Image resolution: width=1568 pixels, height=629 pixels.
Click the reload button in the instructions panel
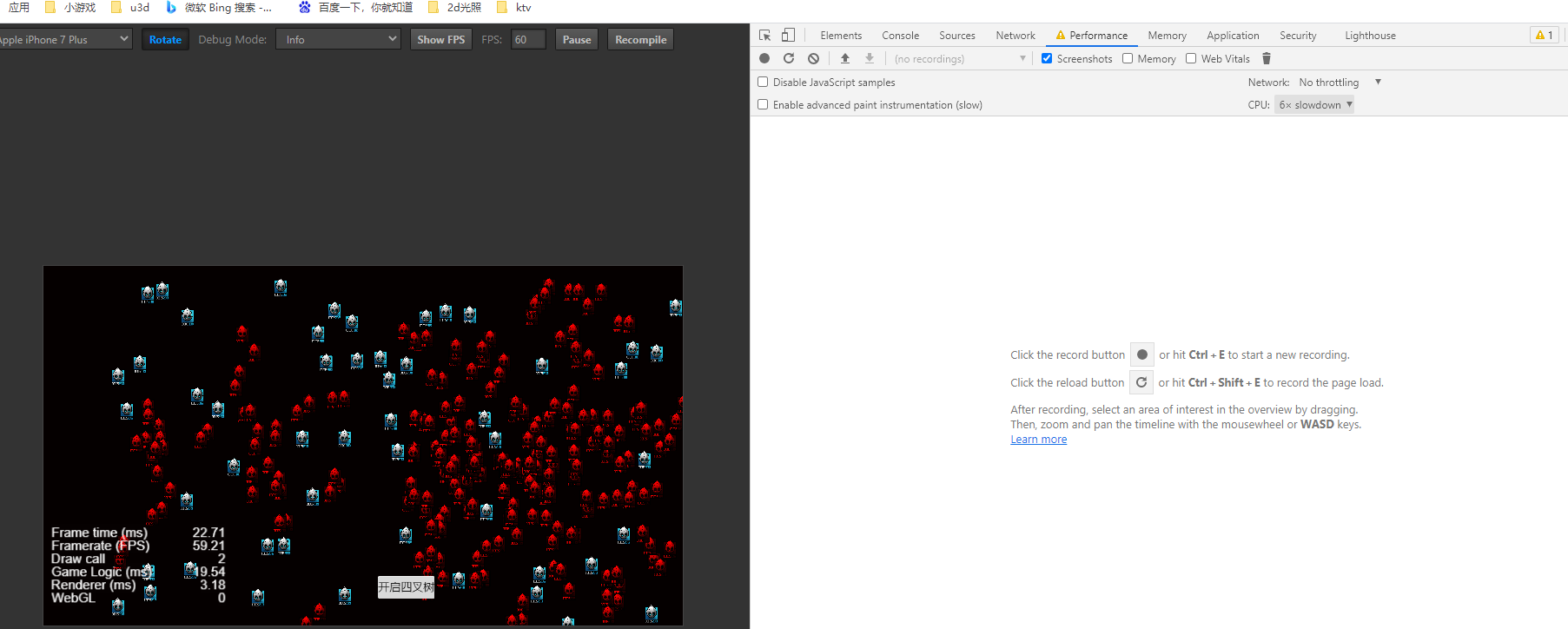[x=1141, y=382]
